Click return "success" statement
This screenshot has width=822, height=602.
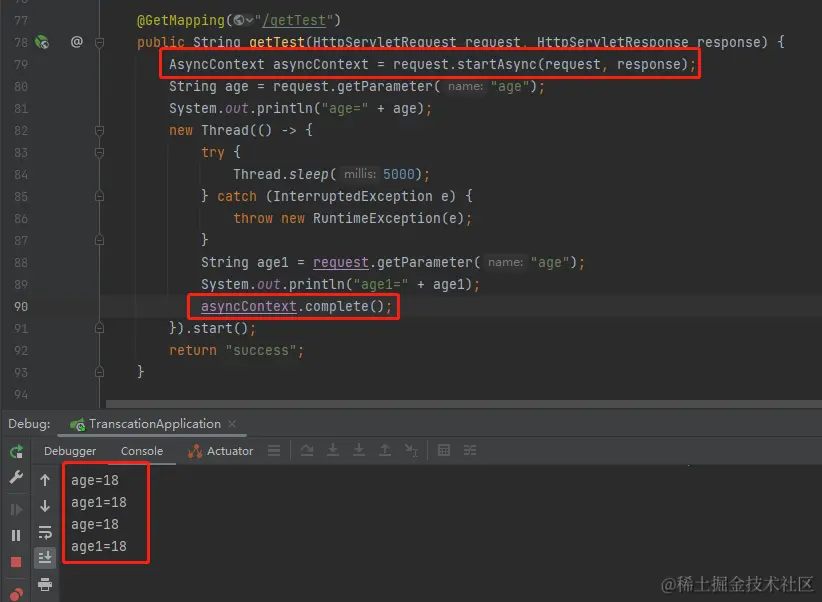[236, 350]
